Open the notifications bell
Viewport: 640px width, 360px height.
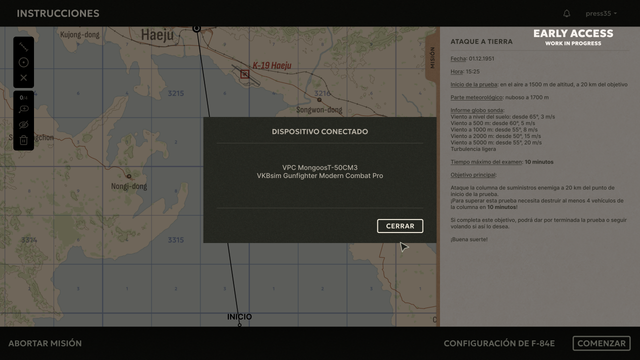tap(567, 13)
